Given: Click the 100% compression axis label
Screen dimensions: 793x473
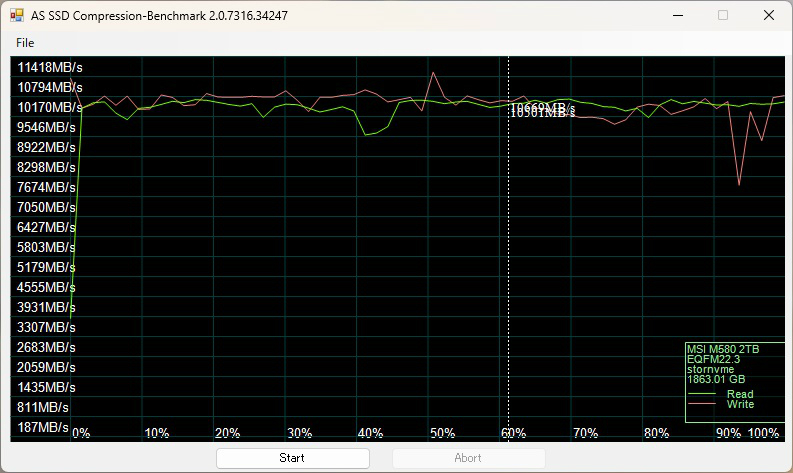Looking at the screenshot, I should (763, 433).
